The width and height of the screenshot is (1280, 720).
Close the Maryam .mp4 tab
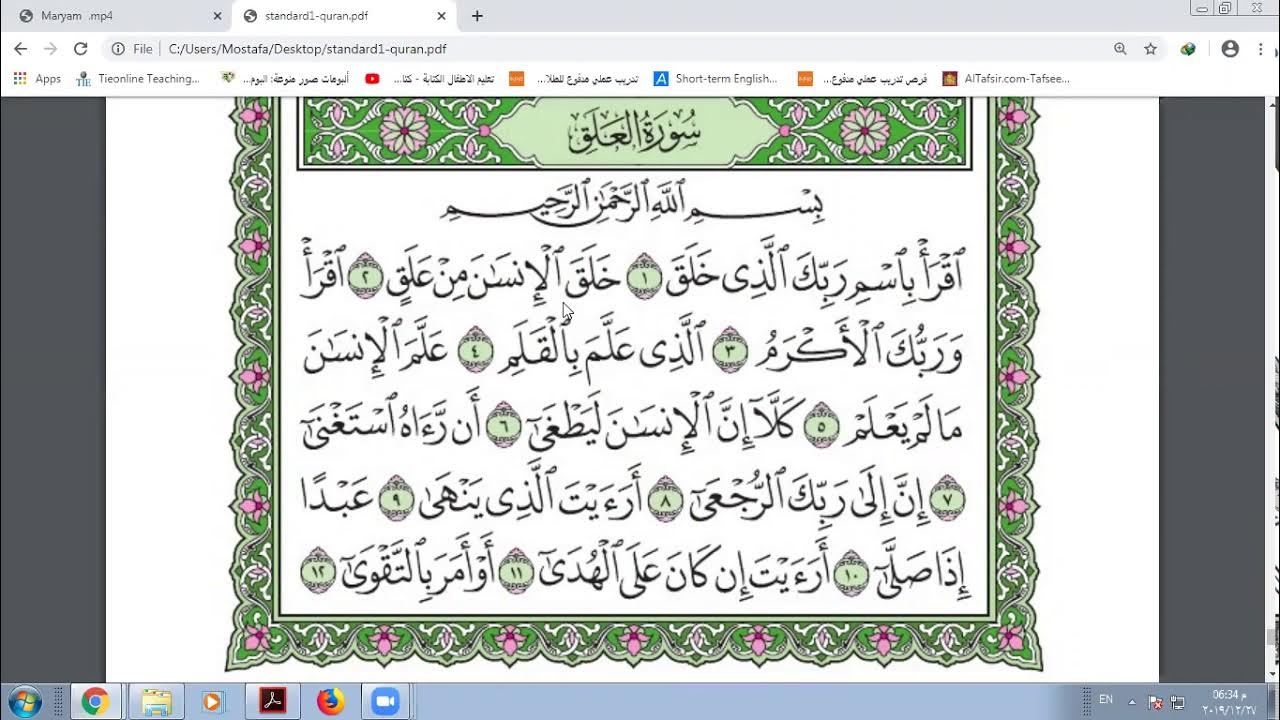tap(217, 16)
